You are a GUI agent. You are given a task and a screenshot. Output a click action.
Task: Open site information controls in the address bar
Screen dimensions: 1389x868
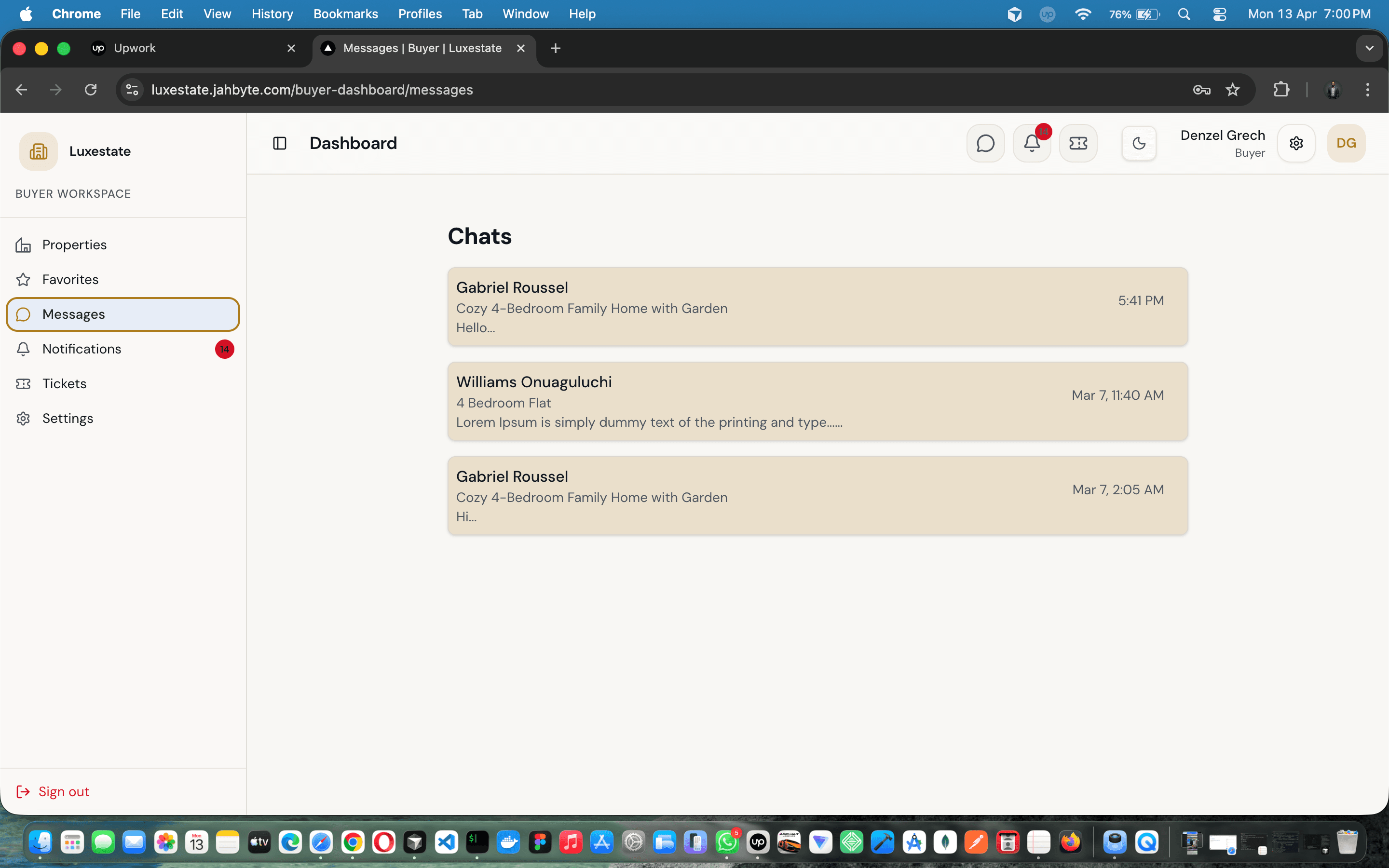click(x=132, y=90)
